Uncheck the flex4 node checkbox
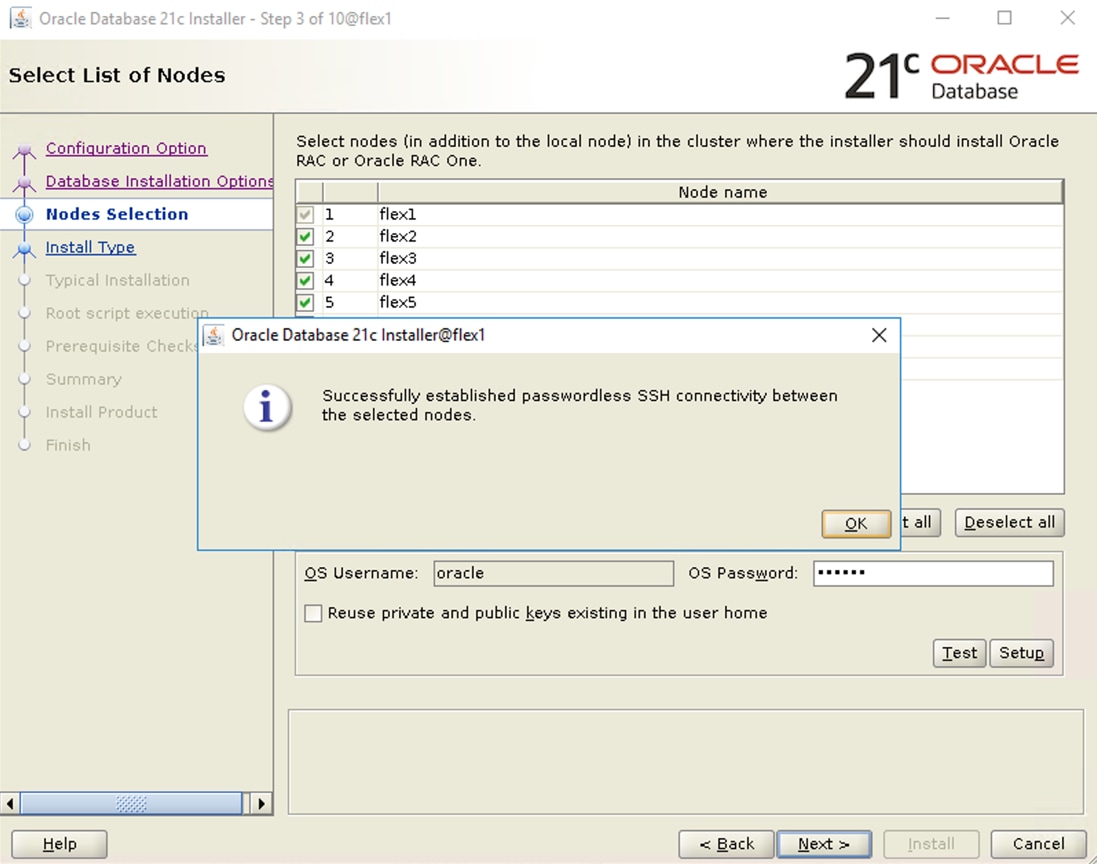The image size is (1097, 864). 305,281
